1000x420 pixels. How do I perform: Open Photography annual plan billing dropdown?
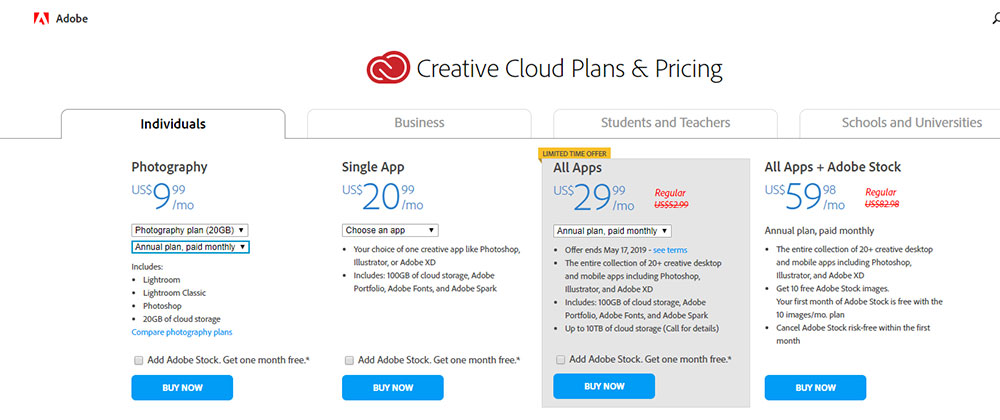[x=190, y=247]
